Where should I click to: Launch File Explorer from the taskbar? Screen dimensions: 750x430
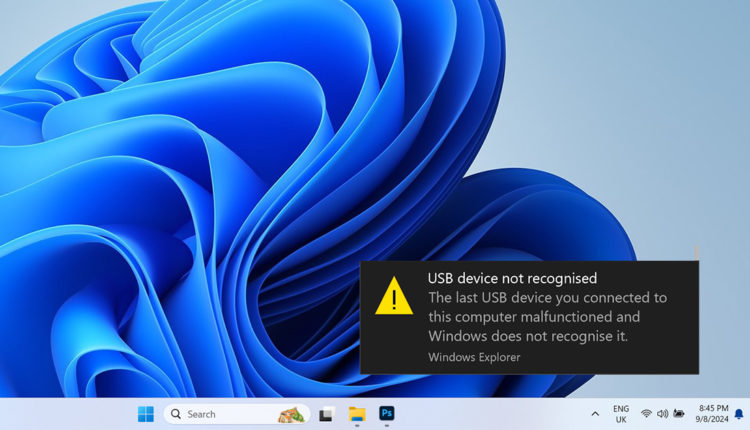point(357,414)
